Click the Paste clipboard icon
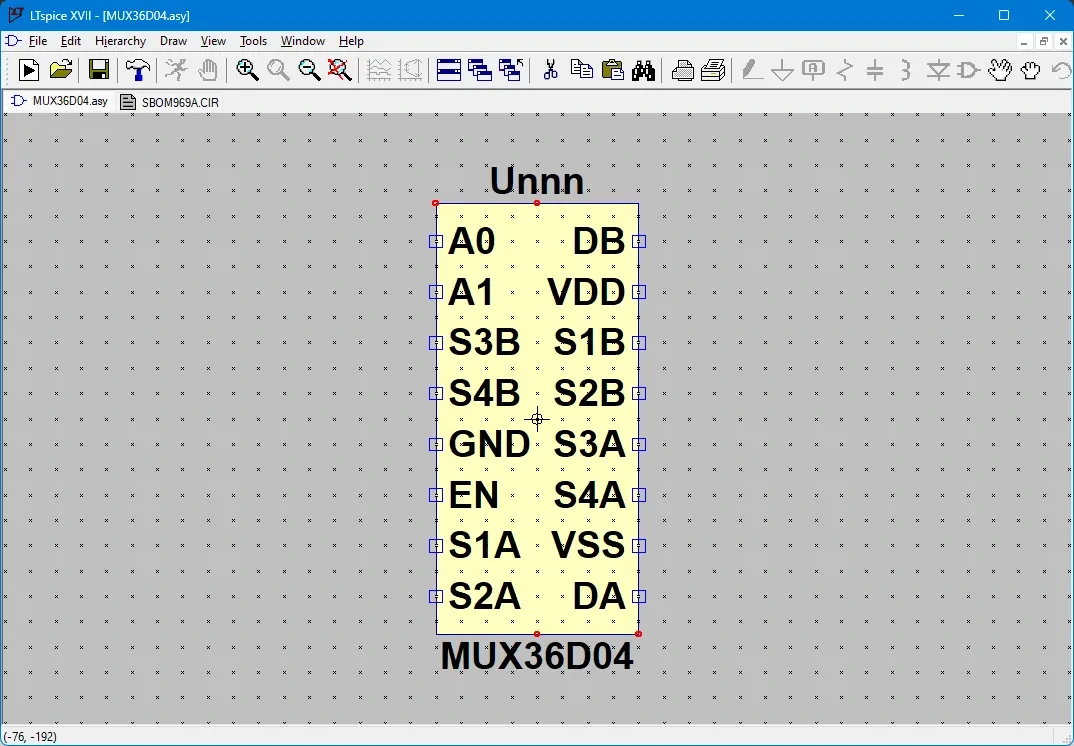The image size is (1074, 746). click(612, 70)
